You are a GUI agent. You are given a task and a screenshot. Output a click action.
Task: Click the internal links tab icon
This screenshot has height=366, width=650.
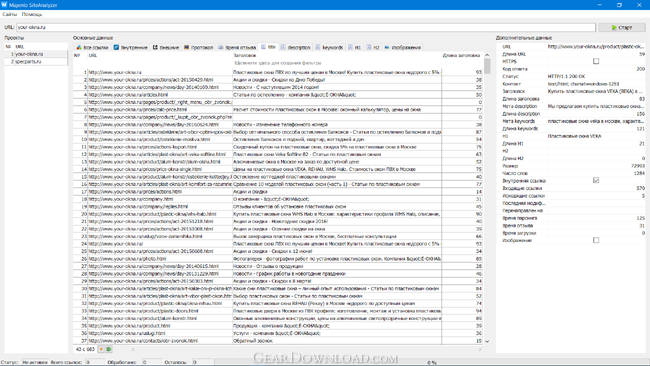116,47
